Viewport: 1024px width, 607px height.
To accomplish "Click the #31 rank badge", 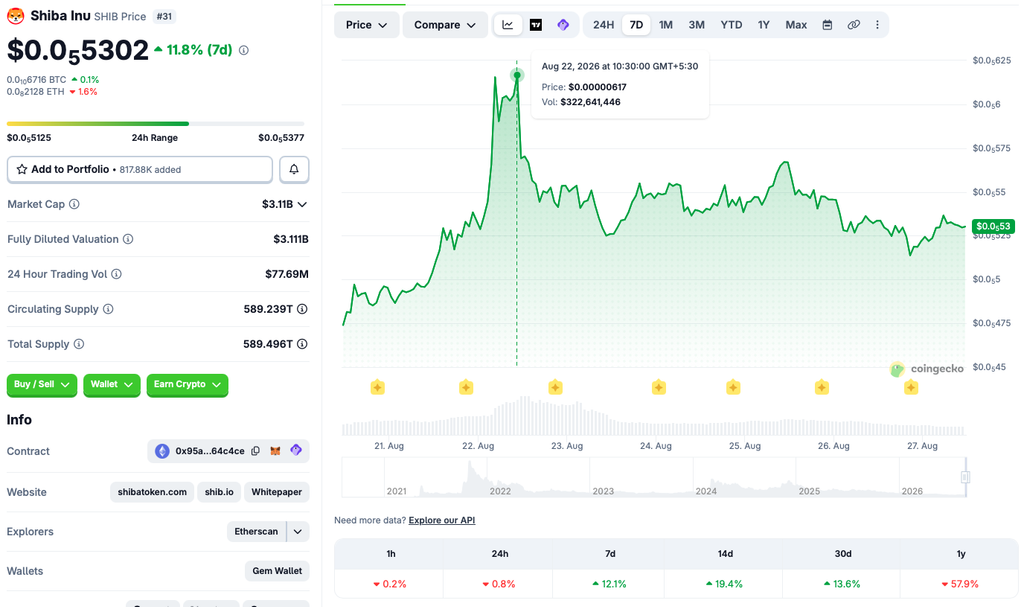I will [165, 16].
